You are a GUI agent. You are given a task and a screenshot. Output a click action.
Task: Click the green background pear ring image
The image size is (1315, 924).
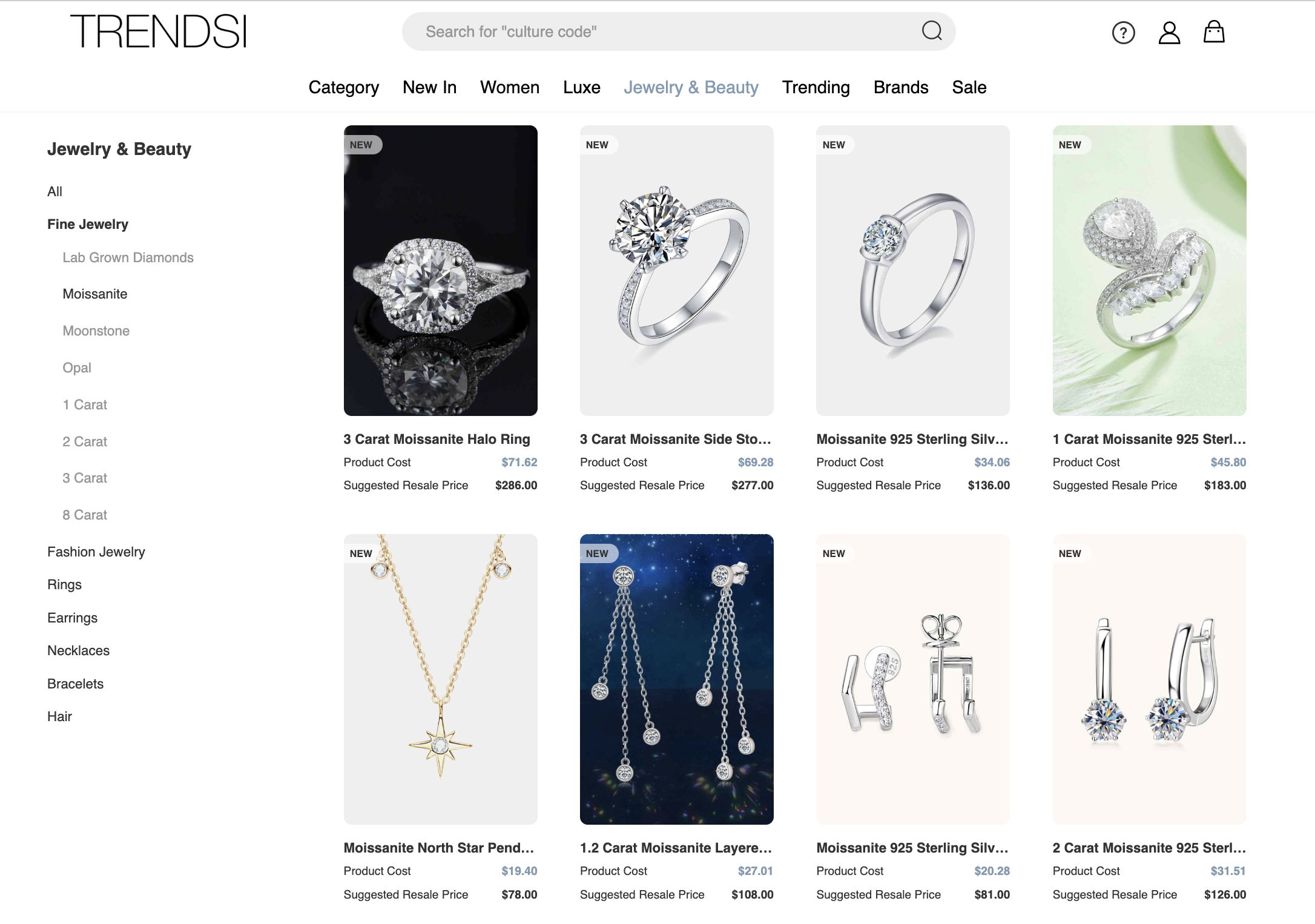(x=1149, y=270)
